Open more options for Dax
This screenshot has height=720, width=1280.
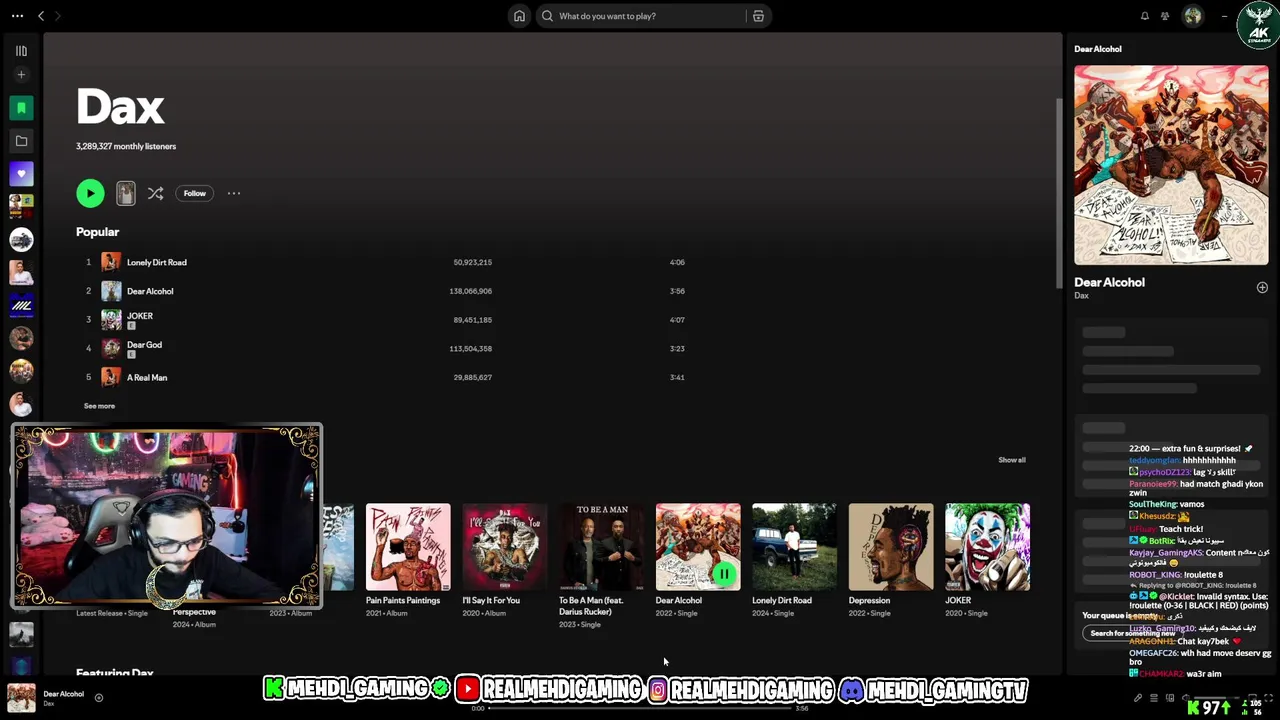click(234, 193)
